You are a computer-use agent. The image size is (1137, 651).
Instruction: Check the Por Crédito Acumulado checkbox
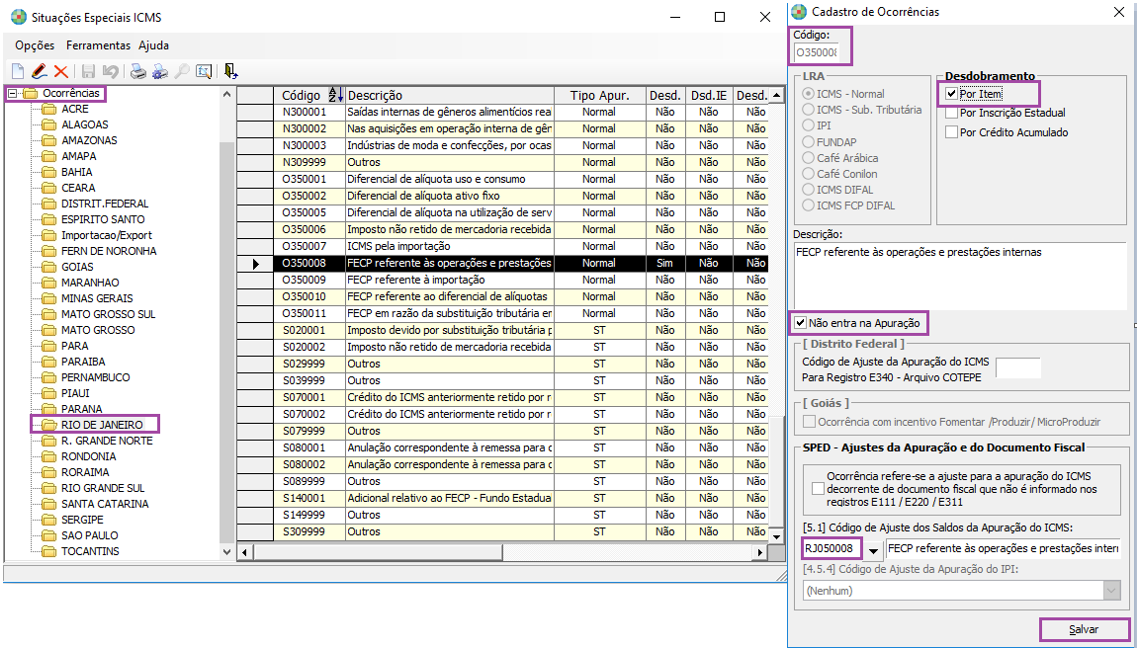[x=951, y=133]
